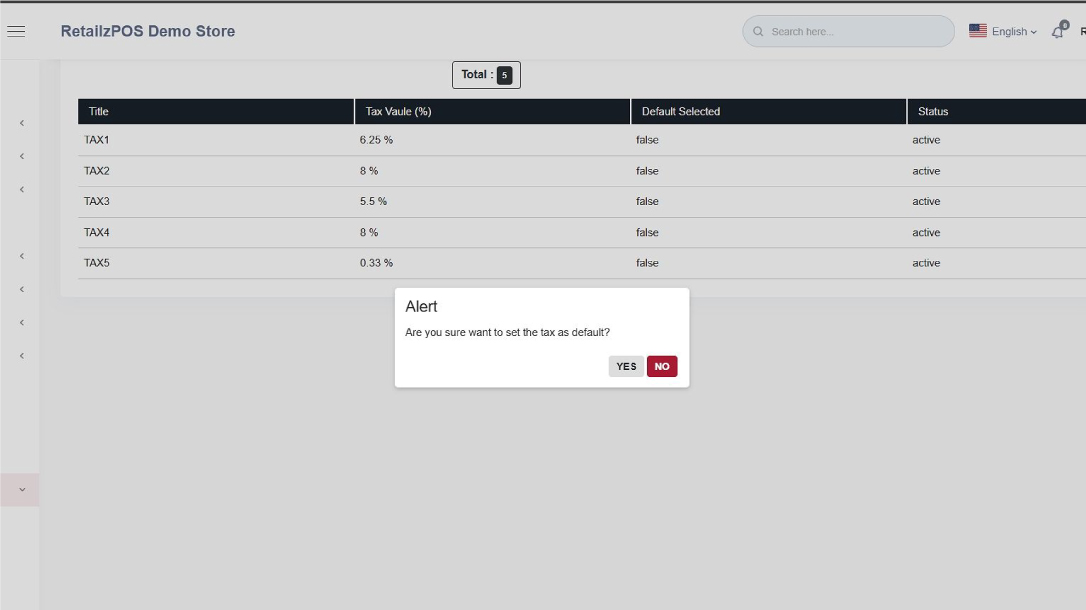Confirm the alert by pressing YES
The image size is (1086, 610).
tap(626, 366)
